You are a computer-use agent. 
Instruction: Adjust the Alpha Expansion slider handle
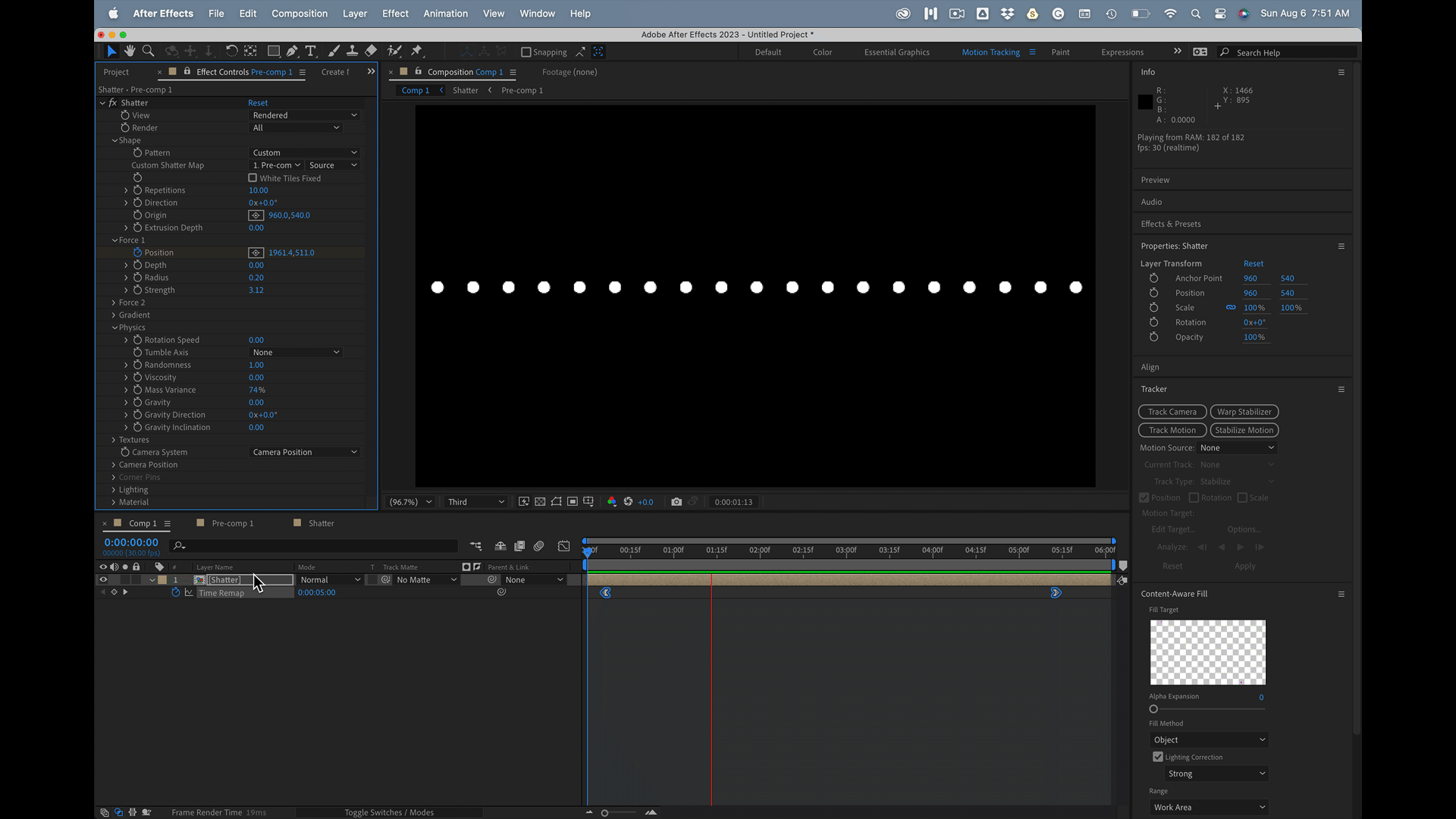[1153, 709]
